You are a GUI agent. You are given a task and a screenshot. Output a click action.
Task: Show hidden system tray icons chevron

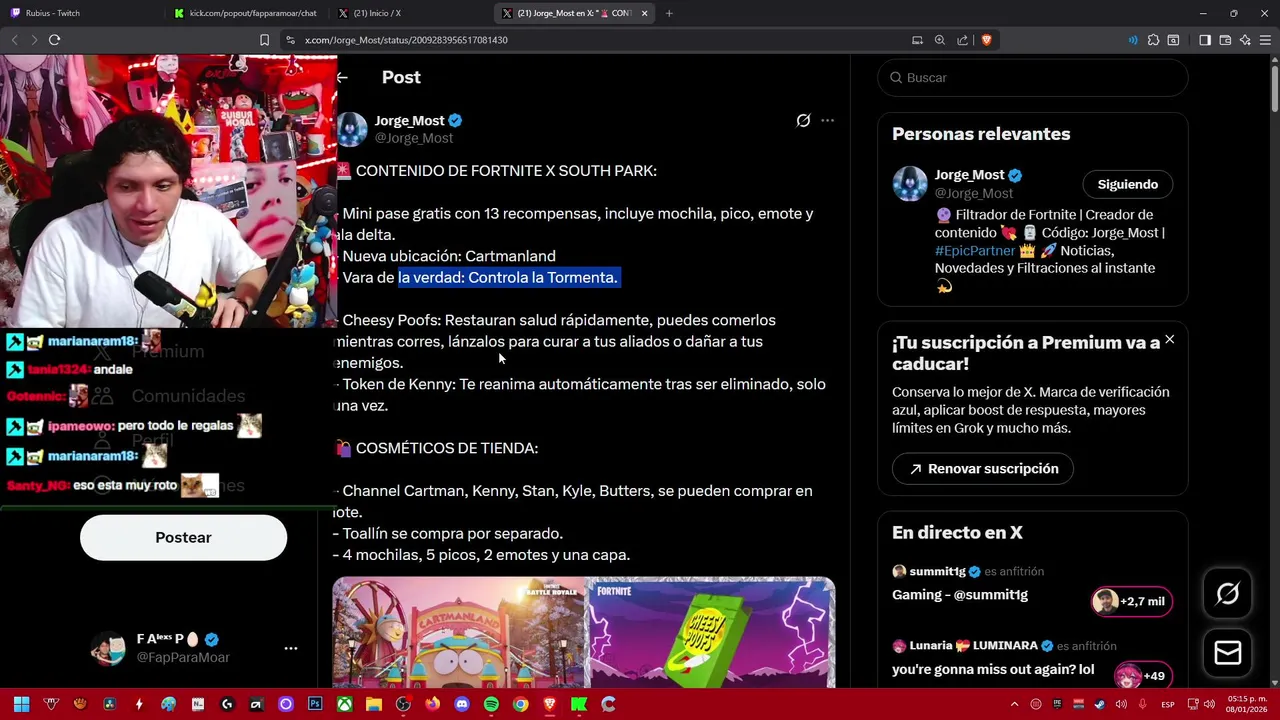pyautogui.click(x=1014, y=704)
